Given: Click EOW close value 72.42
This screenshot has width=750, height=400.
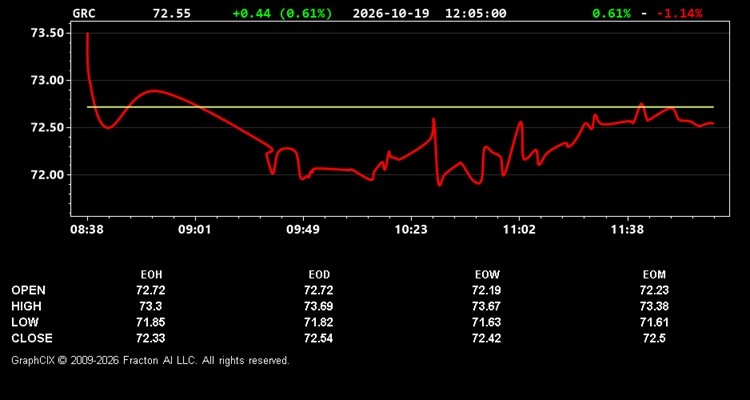Looking at the screenshot, I should pyautogui.click(x=486, y=338).
